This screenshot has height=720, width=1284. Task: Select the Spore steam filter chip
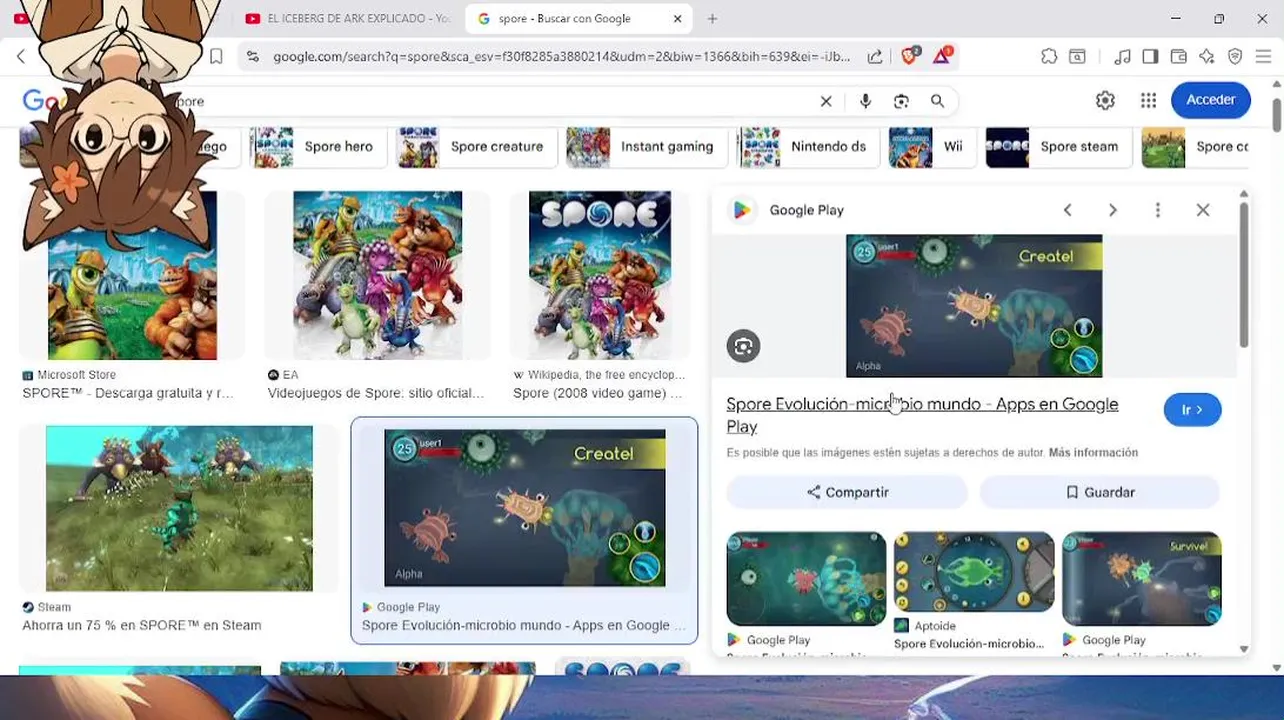pos(1057,147)
